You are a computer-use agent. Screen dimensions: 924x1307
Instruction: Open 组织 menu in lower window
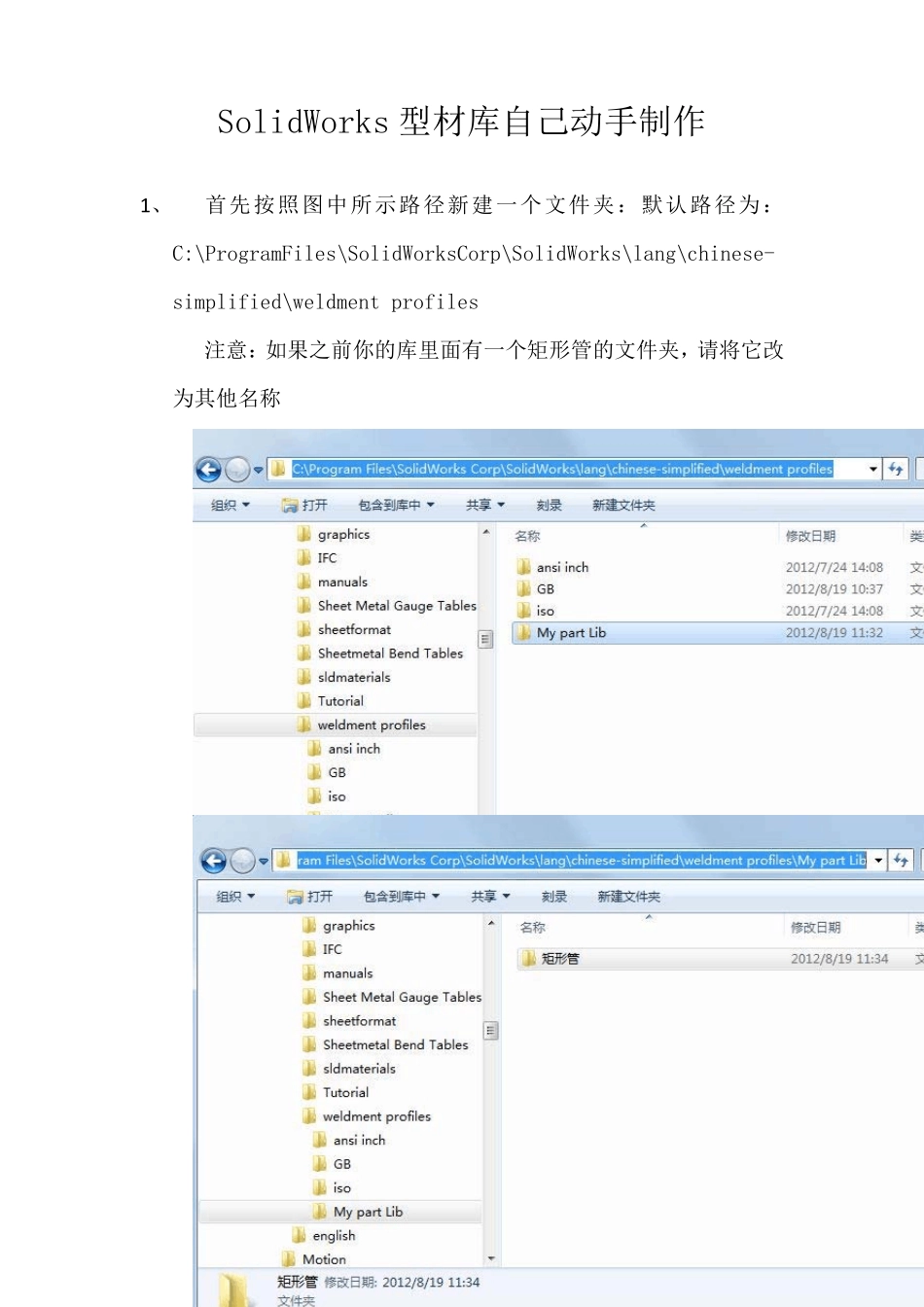click(x=235, y=897)
